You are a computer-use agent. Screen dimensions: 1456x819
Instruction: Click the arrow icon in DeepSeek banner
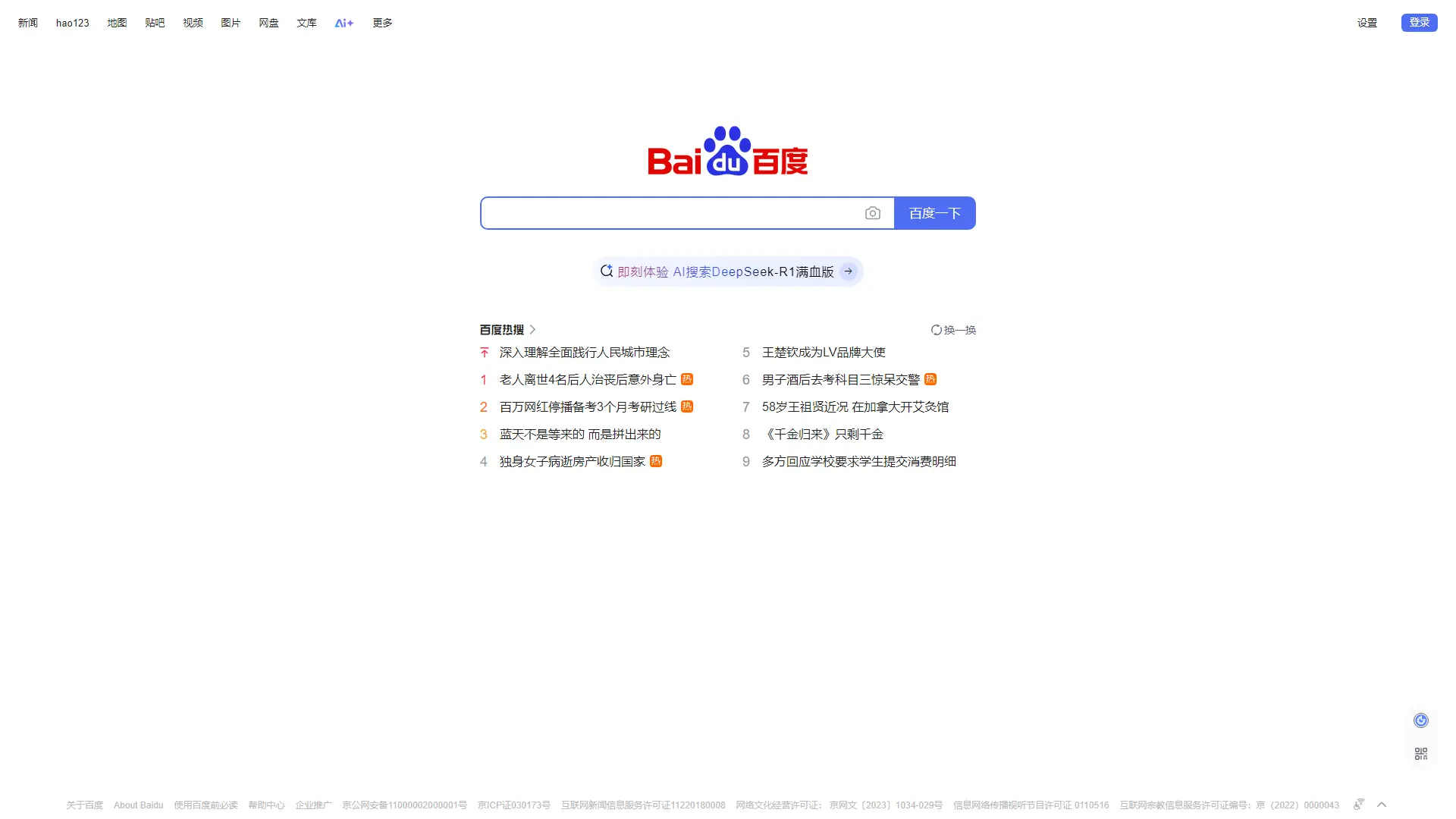pyautogui.click(x=848, y=271)
